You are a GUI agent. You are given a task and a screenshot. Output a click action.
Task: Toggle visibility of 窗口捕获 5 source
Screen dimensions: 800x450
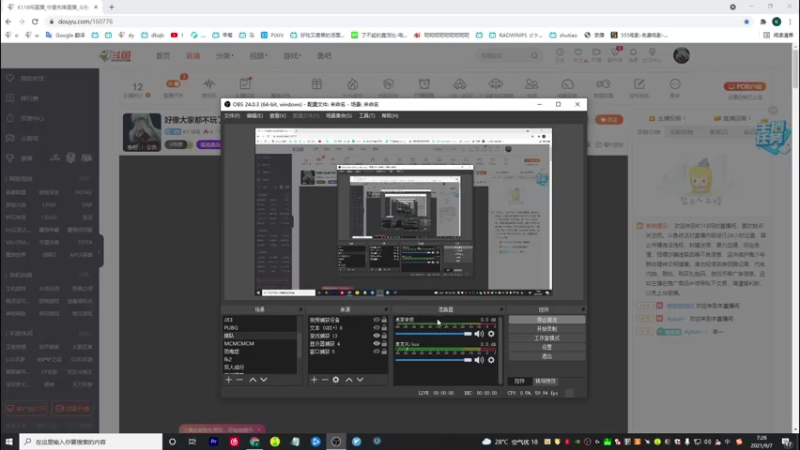(377, 352)
